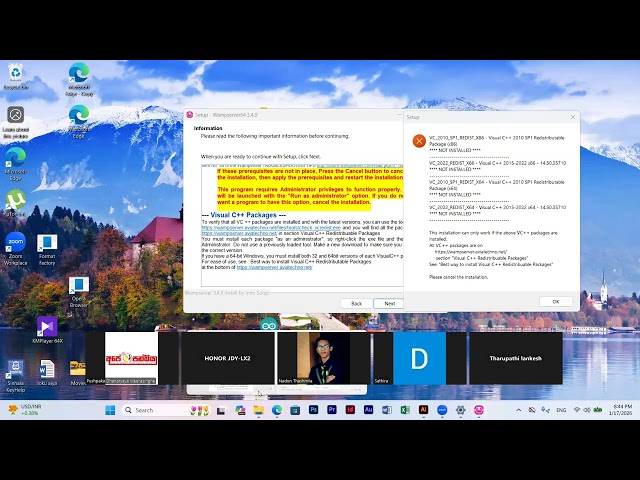Click the VC_2022_REDIST_X64 entry text

(497, 207)
